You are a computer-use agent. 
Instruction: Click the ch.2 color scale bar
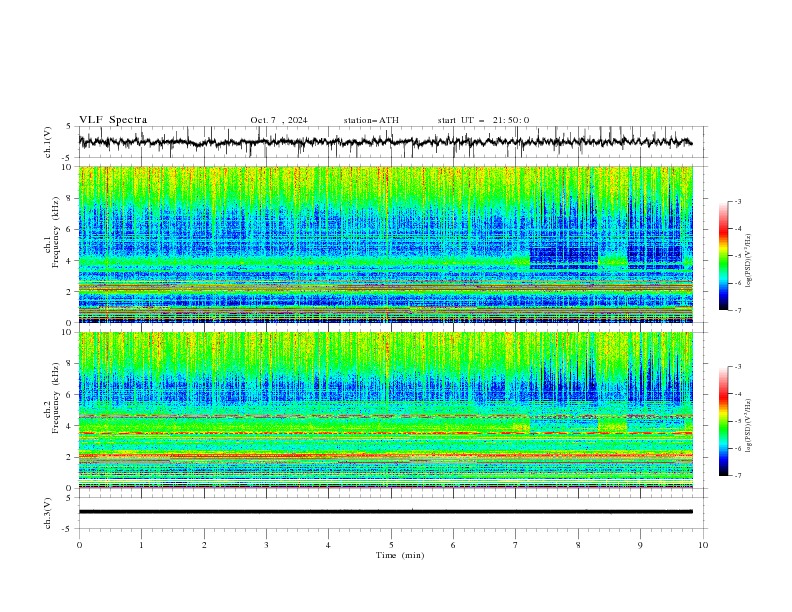[723, 421]
